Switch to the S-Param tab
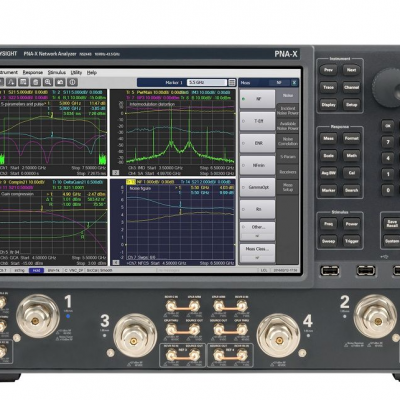Screen dimensions: 400x400 pos(288,156)
